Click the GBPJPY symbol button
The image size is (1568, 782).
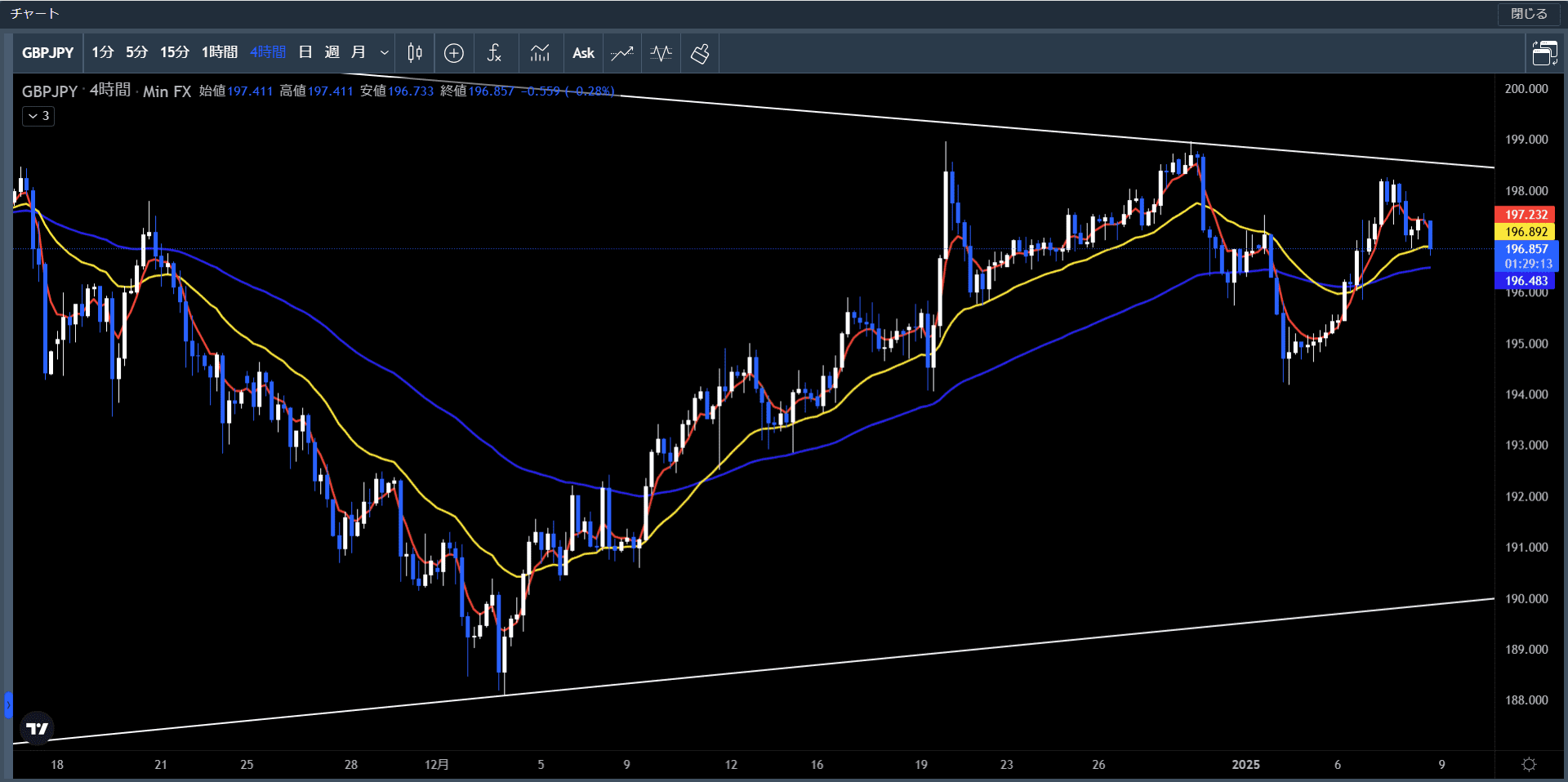(x=48, y=53)
